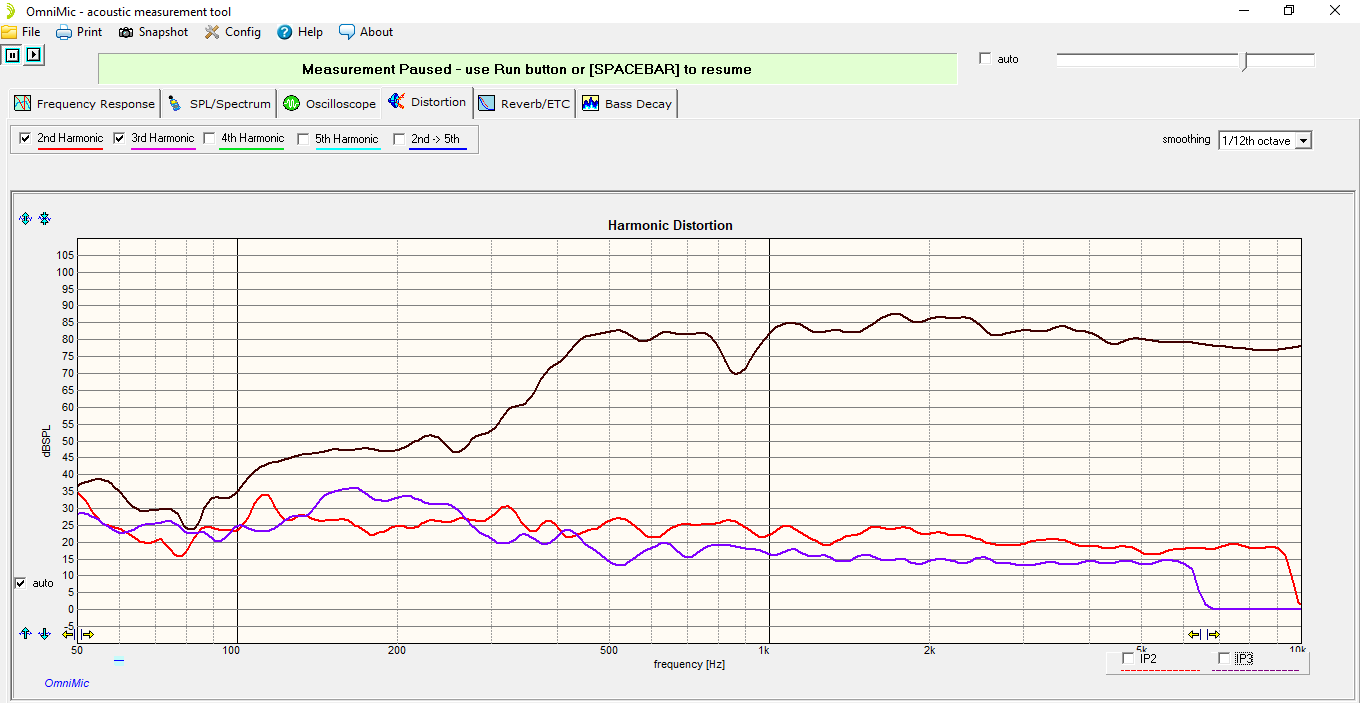Switch to the Frequency Response tab

point(85,103)
